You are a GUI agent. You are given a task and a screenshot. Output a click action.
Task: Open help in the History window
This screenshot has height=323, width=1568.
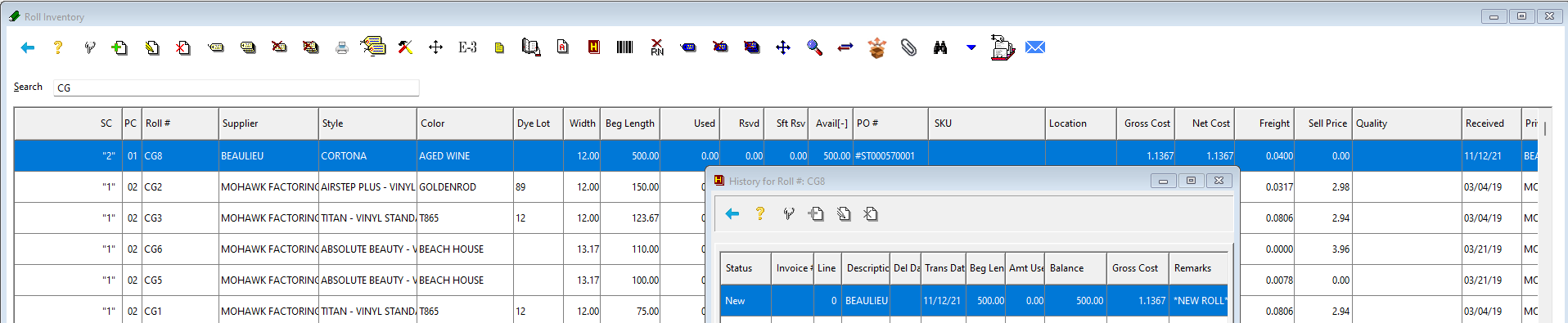tap(760, 214)
